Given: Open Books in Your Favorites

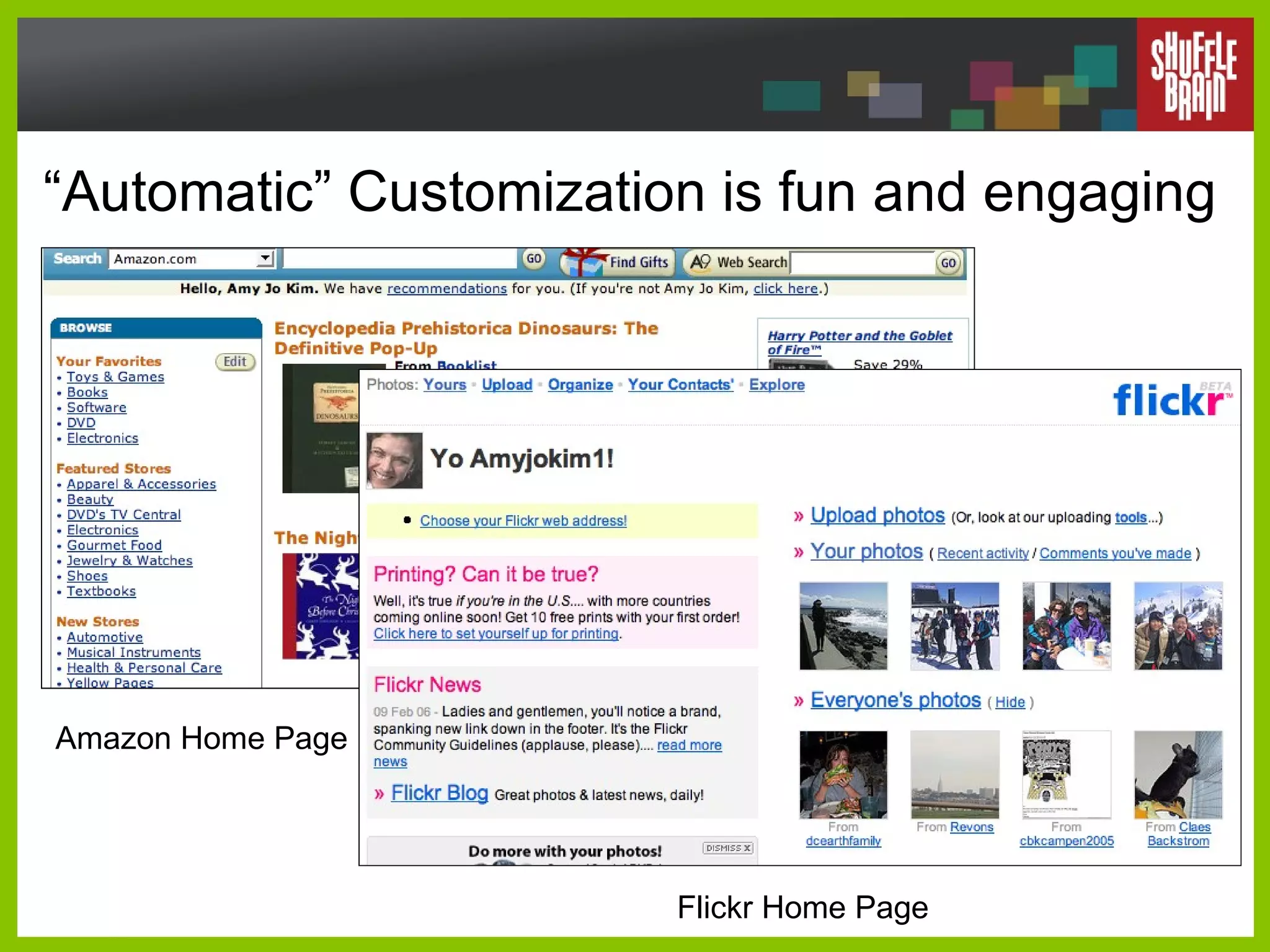Looking at the screenshot, I should pyautogui.click(x=87, y=392).
